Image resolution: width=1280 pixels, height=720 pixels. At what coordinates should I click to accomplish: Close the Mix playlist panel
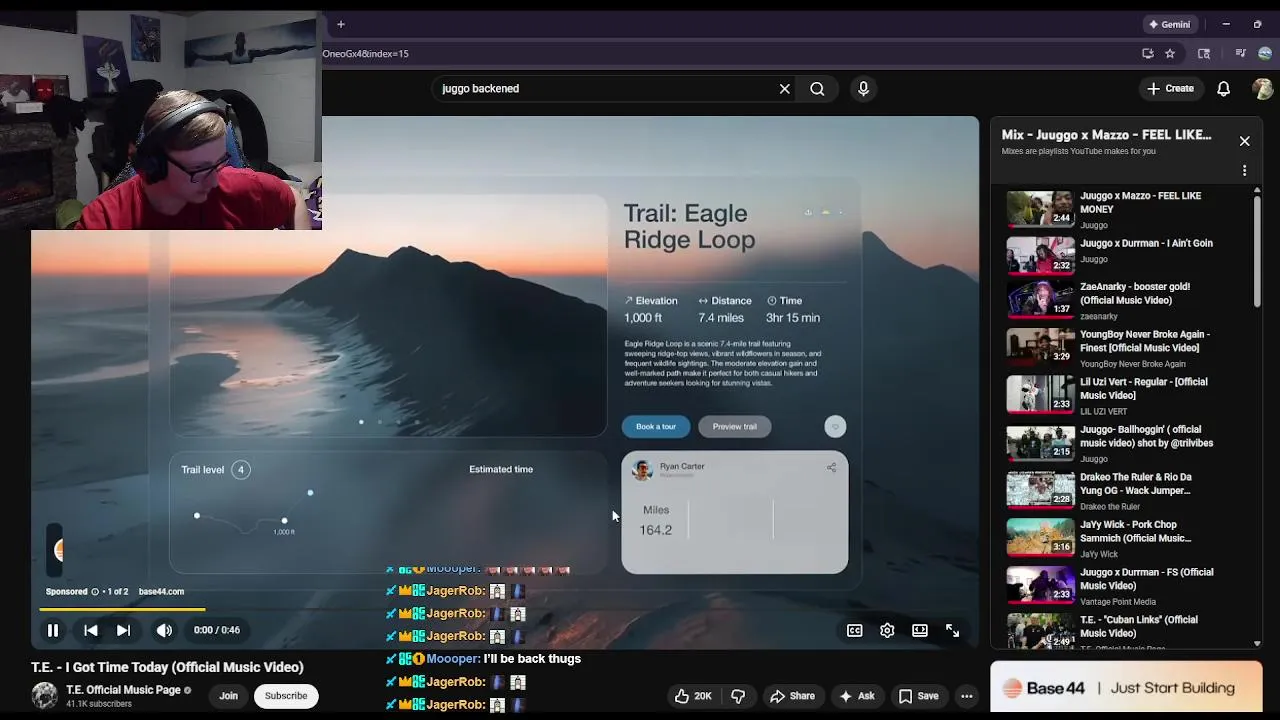point(1245,141)
